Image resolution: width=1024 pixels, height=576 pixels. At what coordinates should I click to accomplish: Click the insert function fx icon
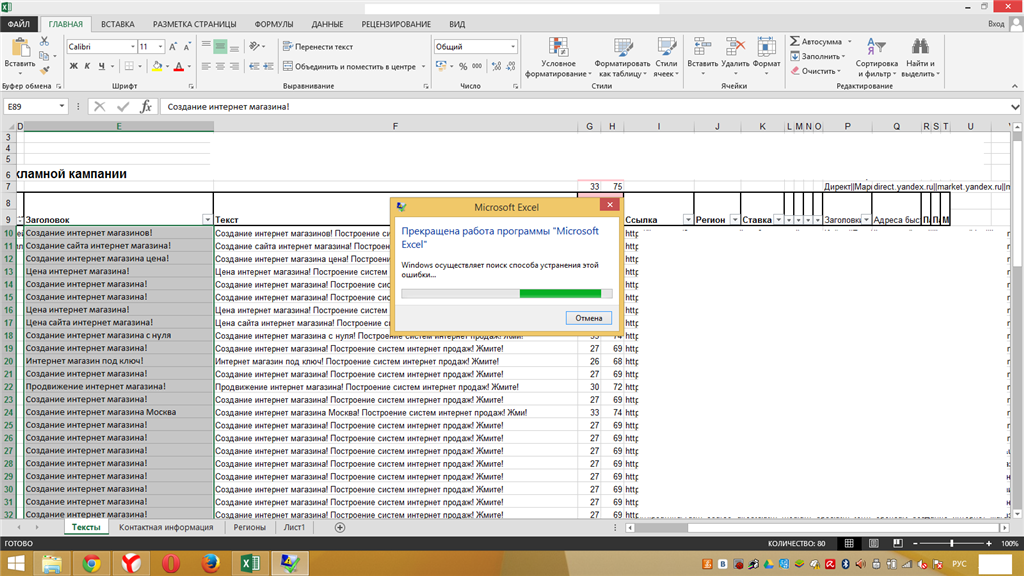[x=146, y=106]
